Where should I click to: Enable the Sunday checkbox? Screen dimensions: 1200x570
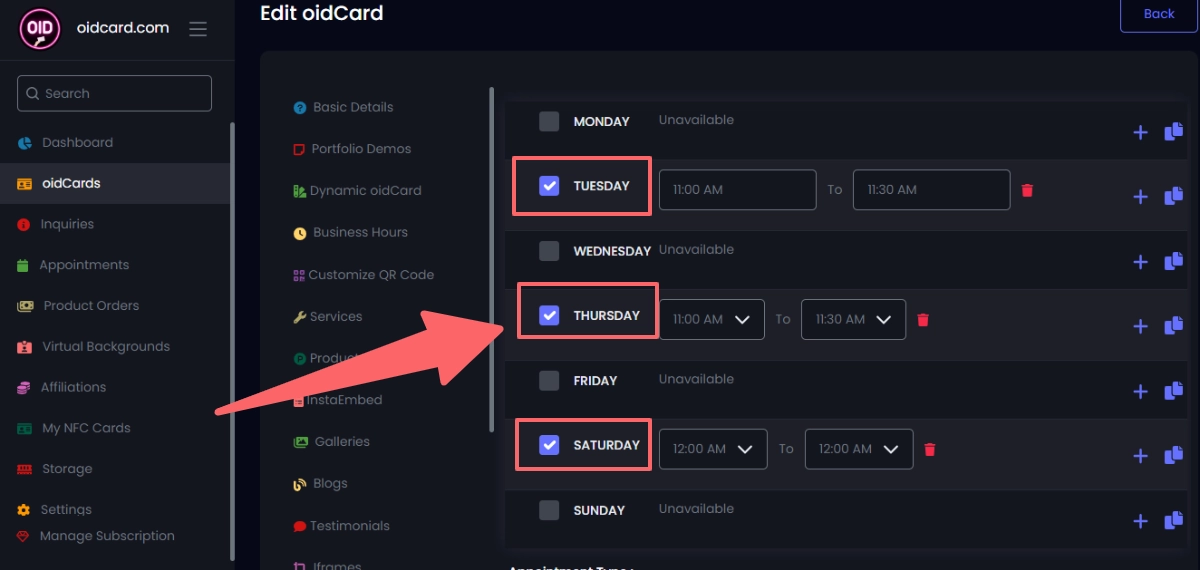pos(549,510)
